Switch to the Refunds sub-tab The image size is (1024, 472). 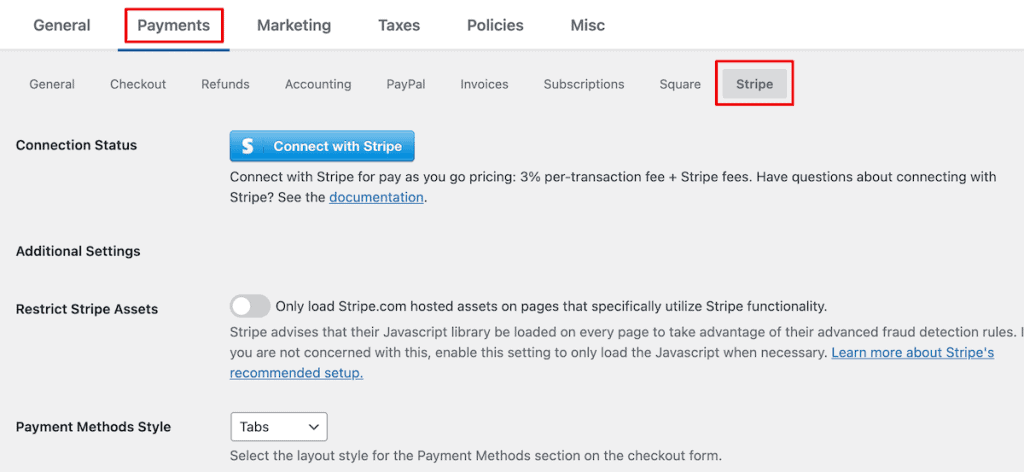pos(225,84)
